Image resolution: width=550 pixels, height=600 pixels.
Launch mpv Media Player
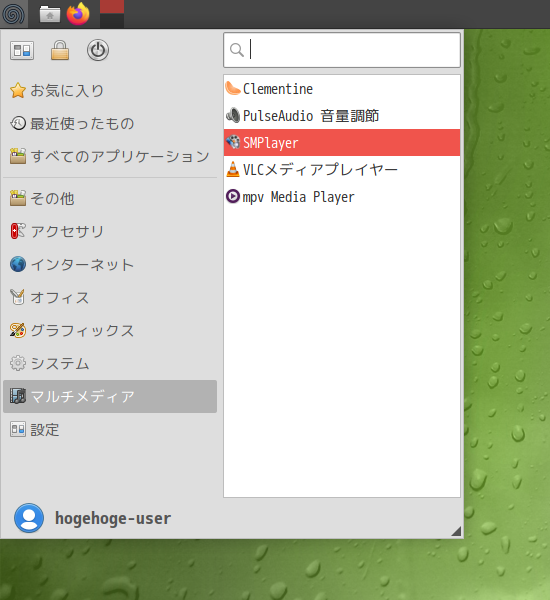(x=342, y=197)
